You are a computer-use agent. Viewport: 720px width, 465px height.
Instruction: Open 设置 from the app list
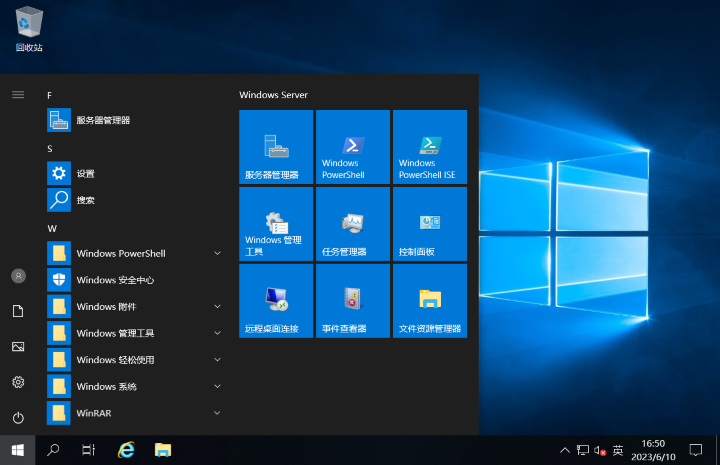pyautogui.click(x=134, y=173)
